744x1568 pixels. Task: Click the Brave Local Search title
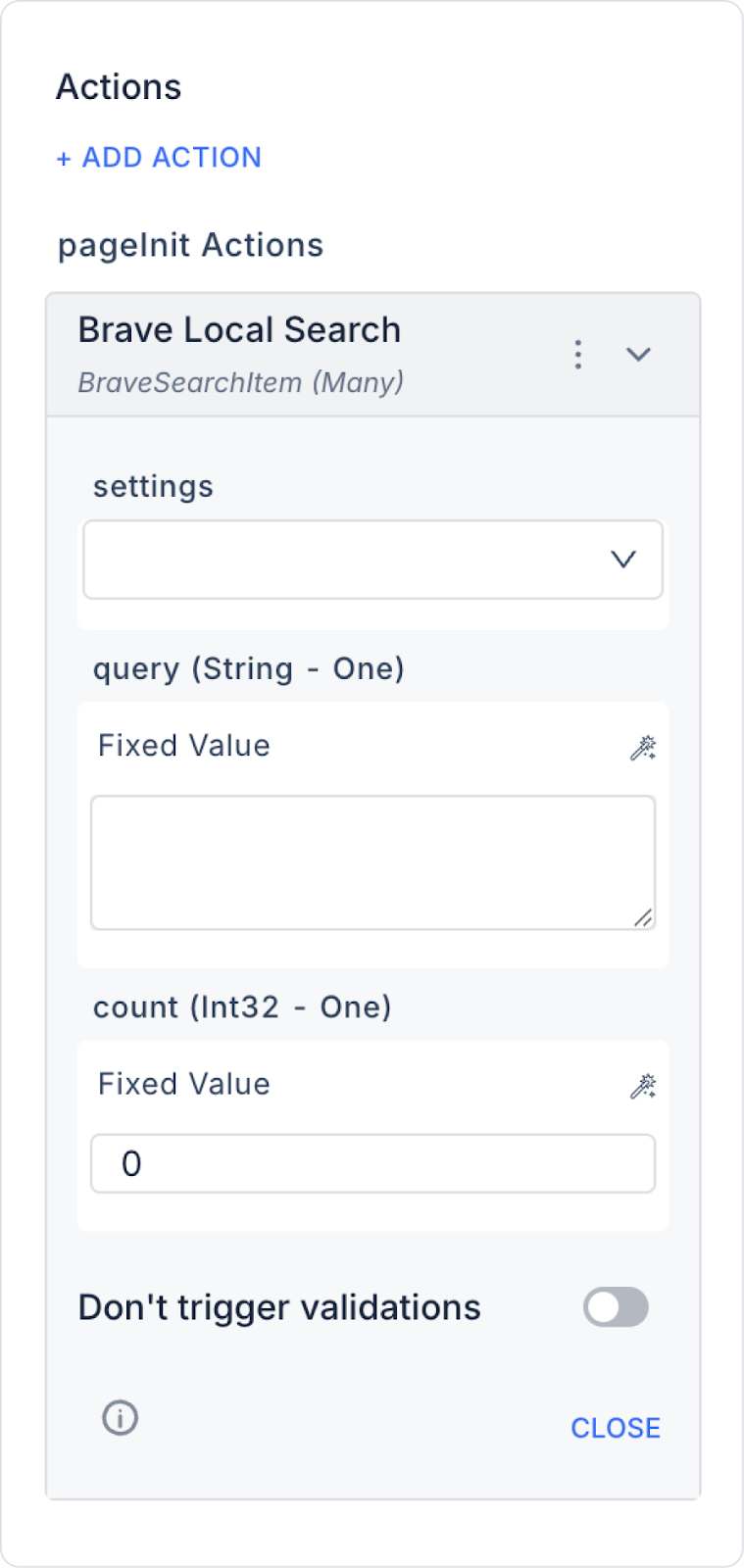coord(239,330)
